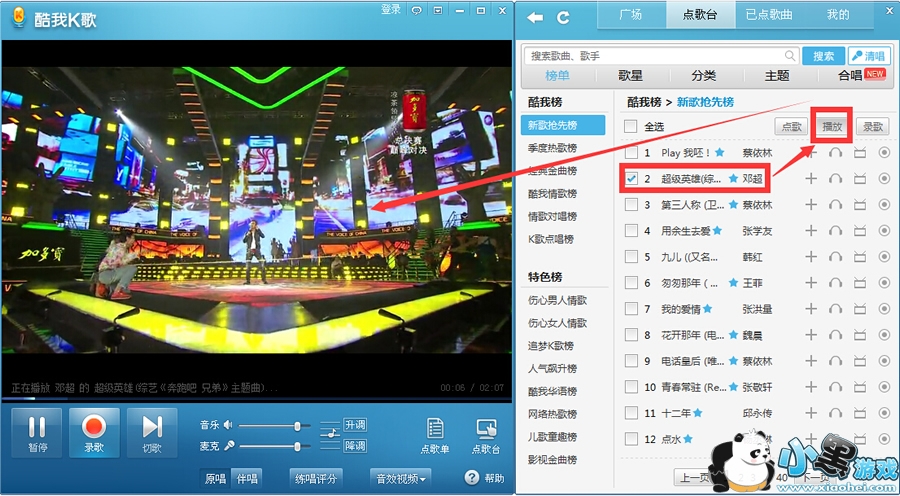Uncheck the 超级英雄 song checkbox
This screenshot has width=900, height=496.
coord(631,179)
